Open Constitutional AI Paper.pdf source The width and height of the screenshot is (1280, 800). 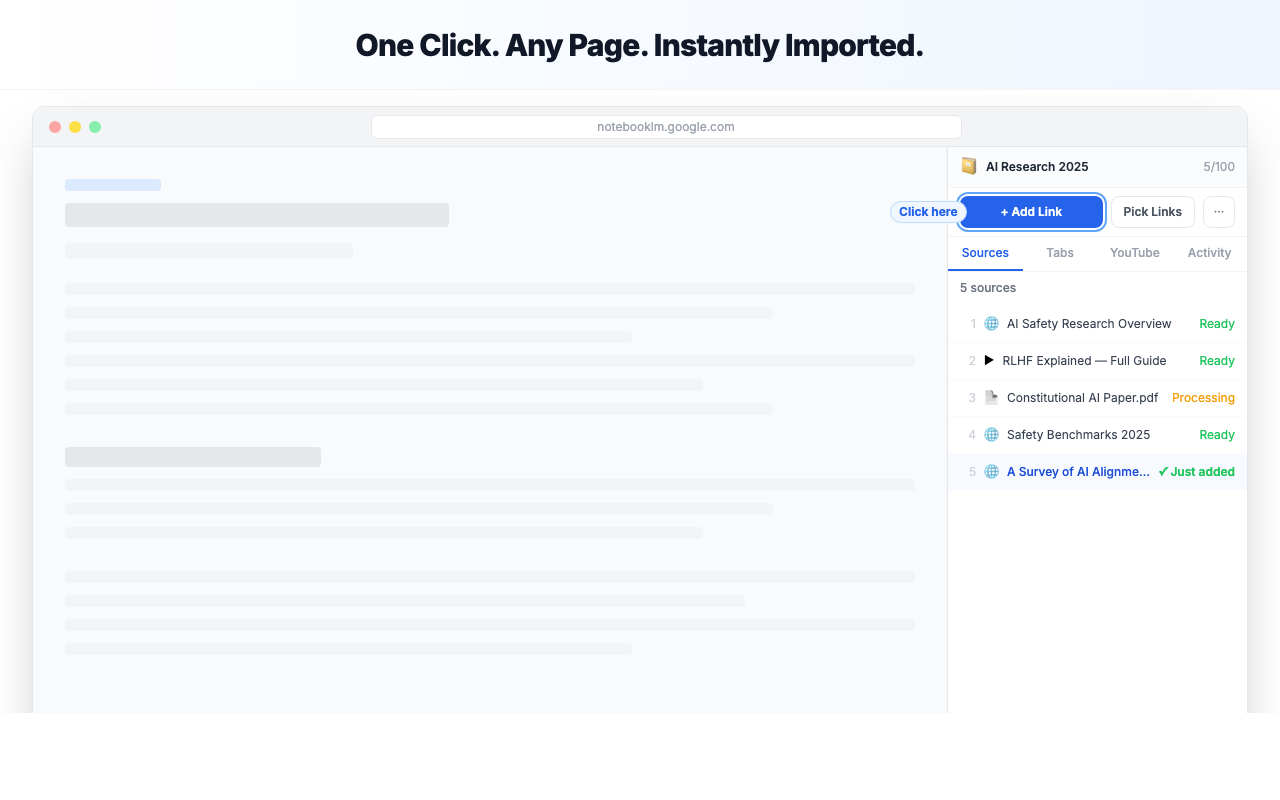point(1082,398)
